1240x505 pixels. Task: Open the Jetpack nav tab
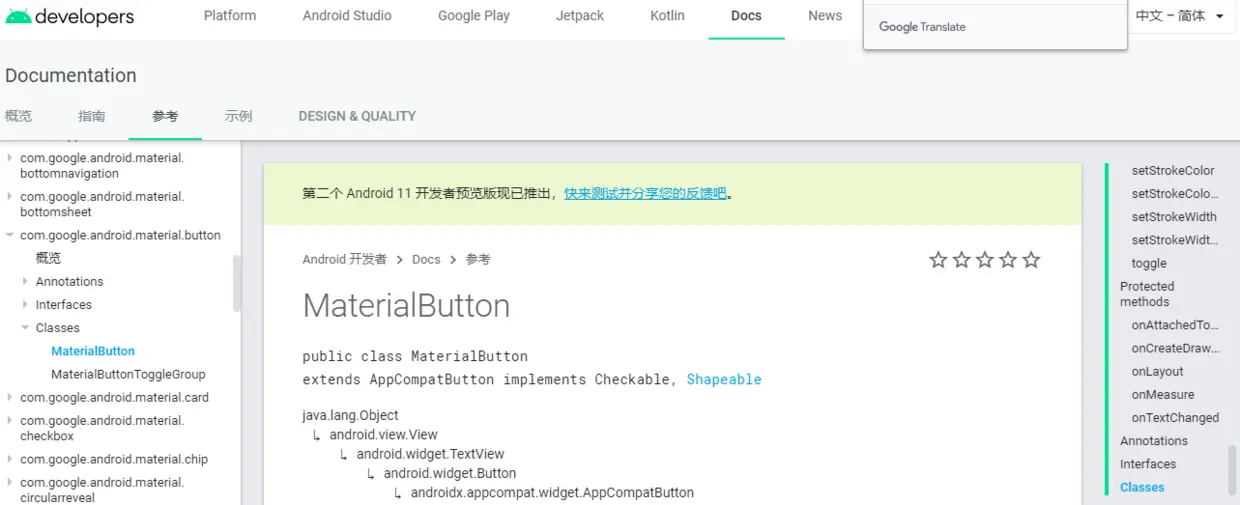[580, 16]
